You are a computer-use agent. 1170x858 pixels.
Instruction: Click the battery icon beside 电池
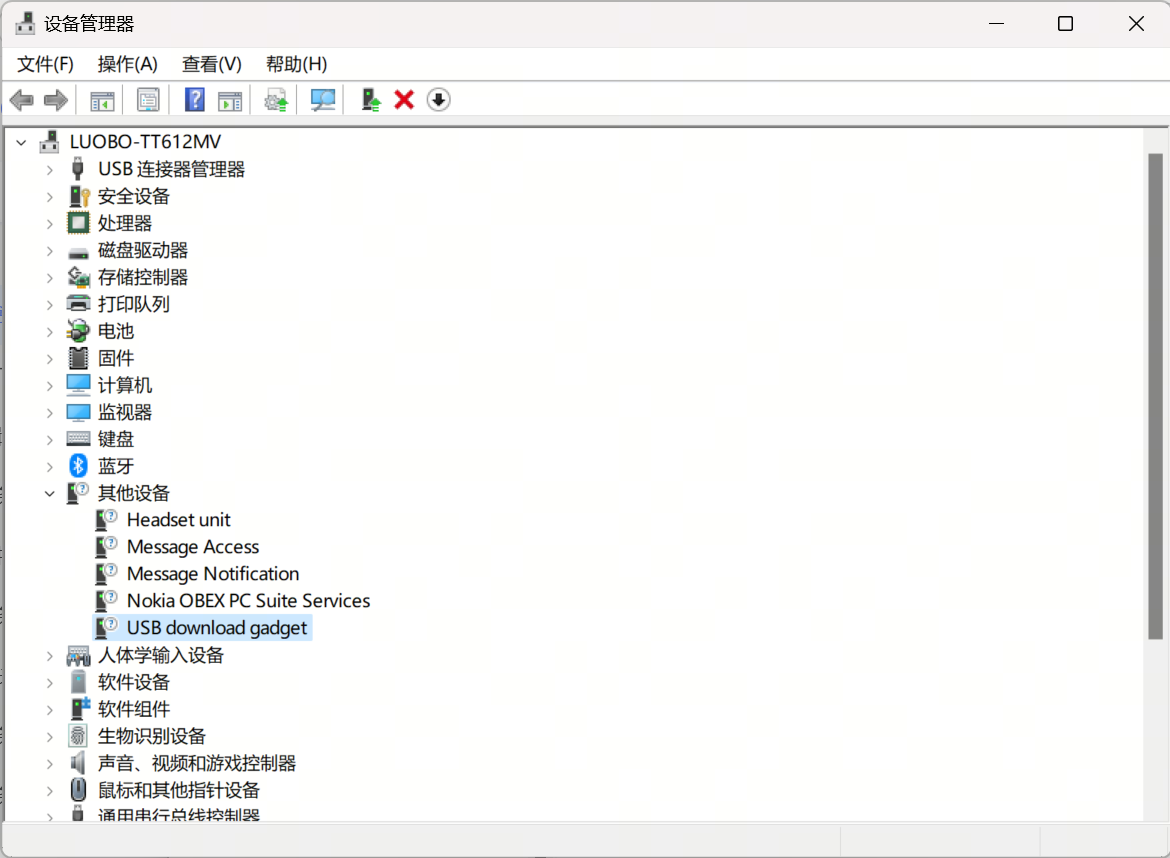78,331
